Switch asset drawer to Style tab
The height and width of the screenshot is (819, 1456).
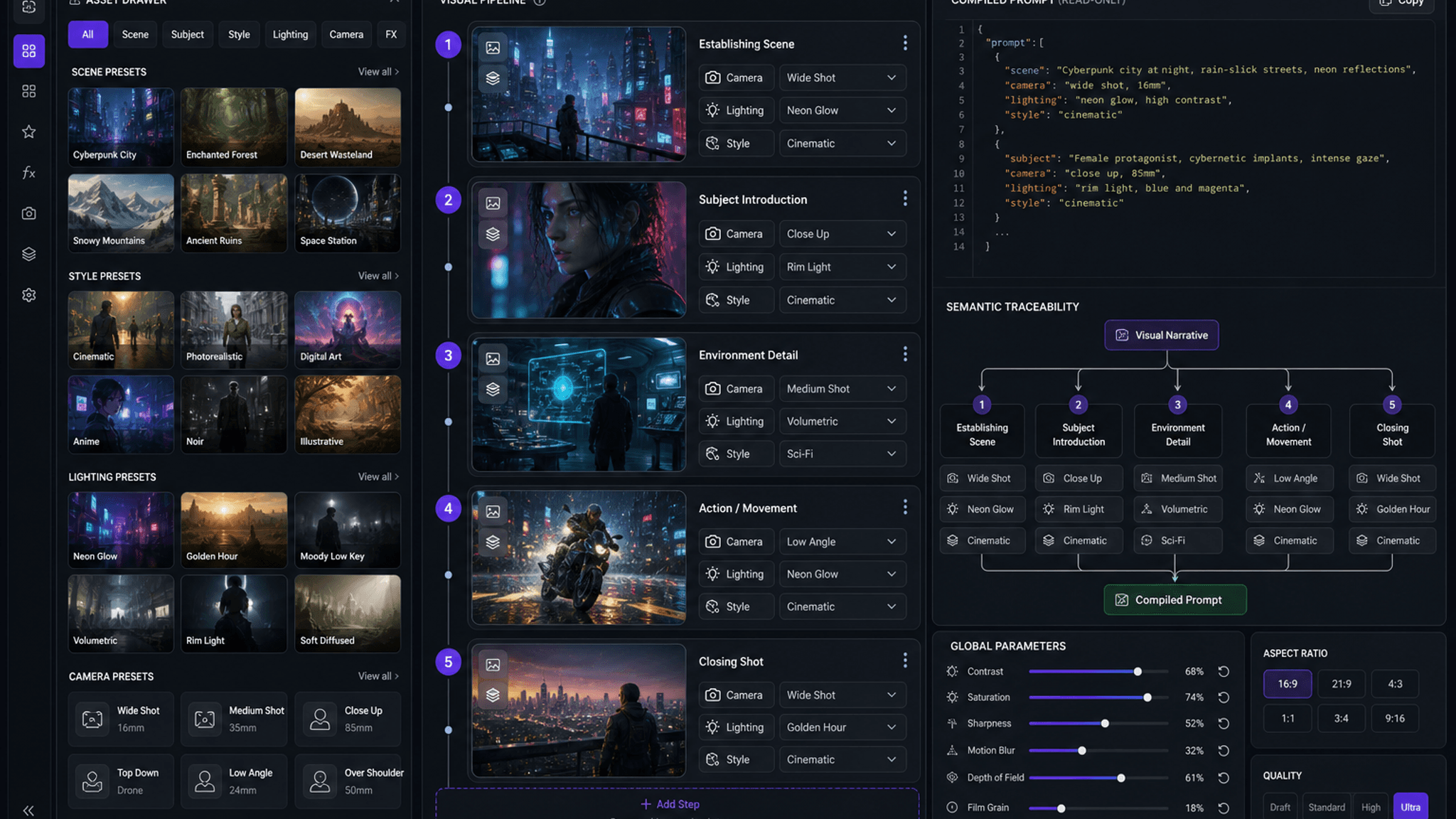239,34
